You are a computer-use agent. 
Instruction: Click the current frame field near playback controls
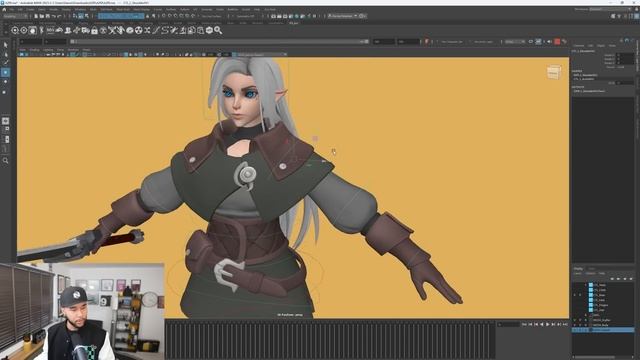pos(508,324)
